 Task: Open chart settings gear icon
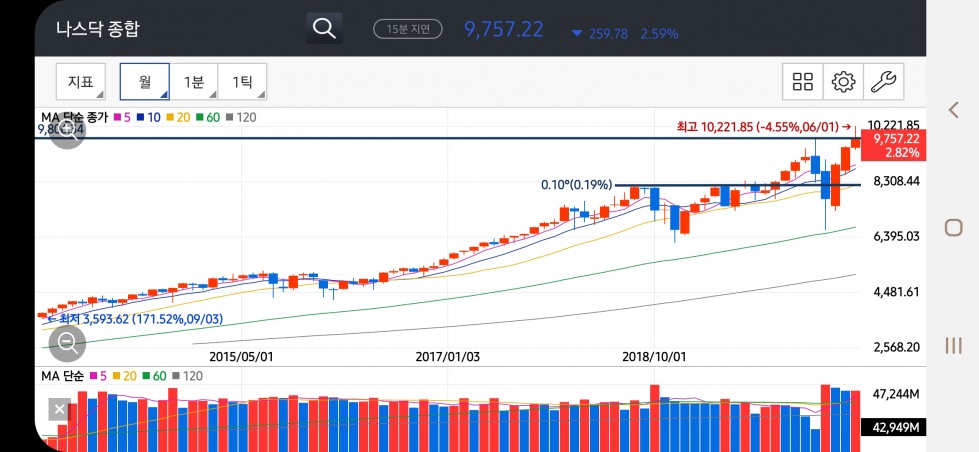(843, 81)
